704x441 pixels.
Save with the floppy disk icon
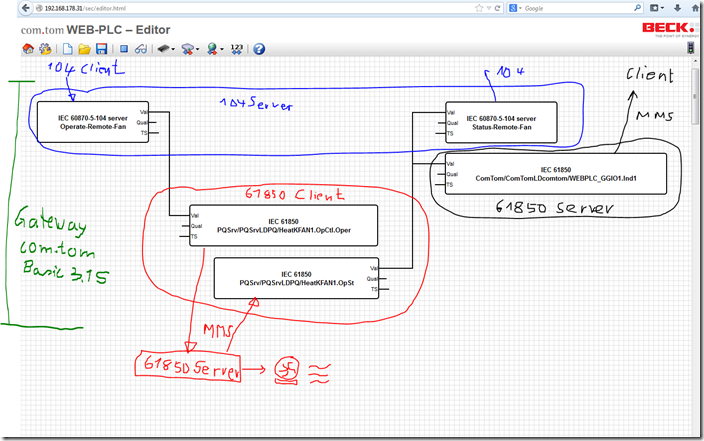coord(101,49)
